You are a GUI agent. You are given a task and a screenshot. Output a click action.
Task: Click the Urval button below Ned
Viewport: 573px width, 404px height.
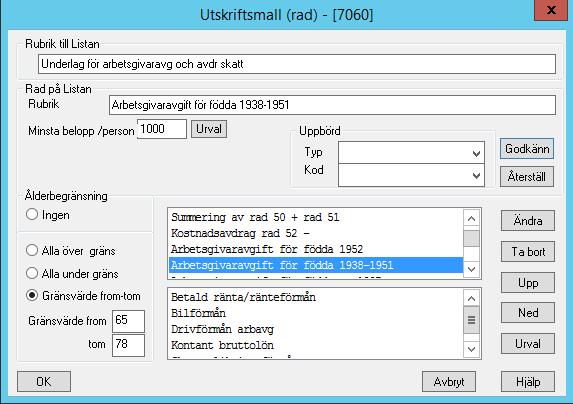point(528,344)
